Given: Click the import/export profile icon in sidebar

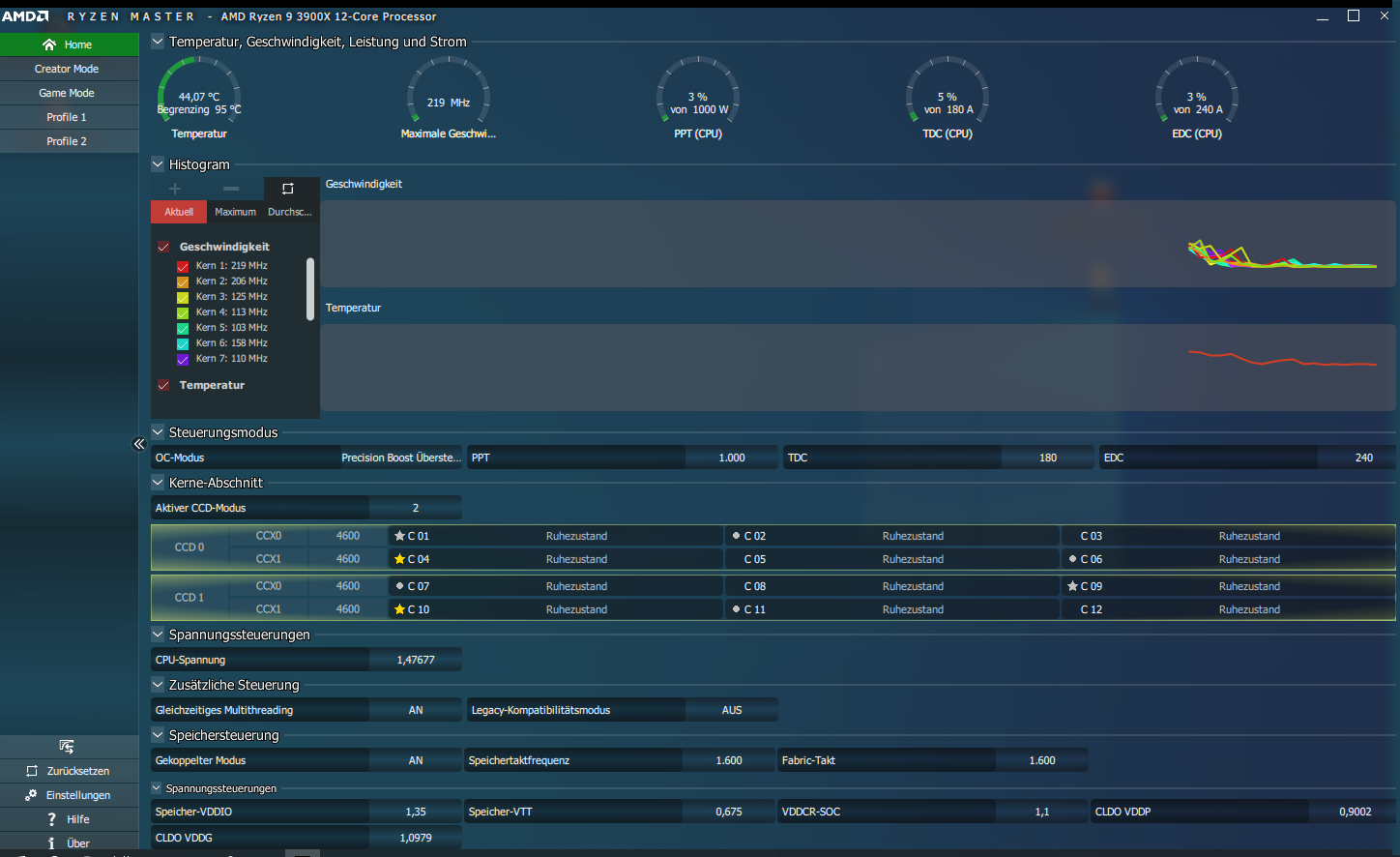Looking at the screenshot, I should click(67, 747).
